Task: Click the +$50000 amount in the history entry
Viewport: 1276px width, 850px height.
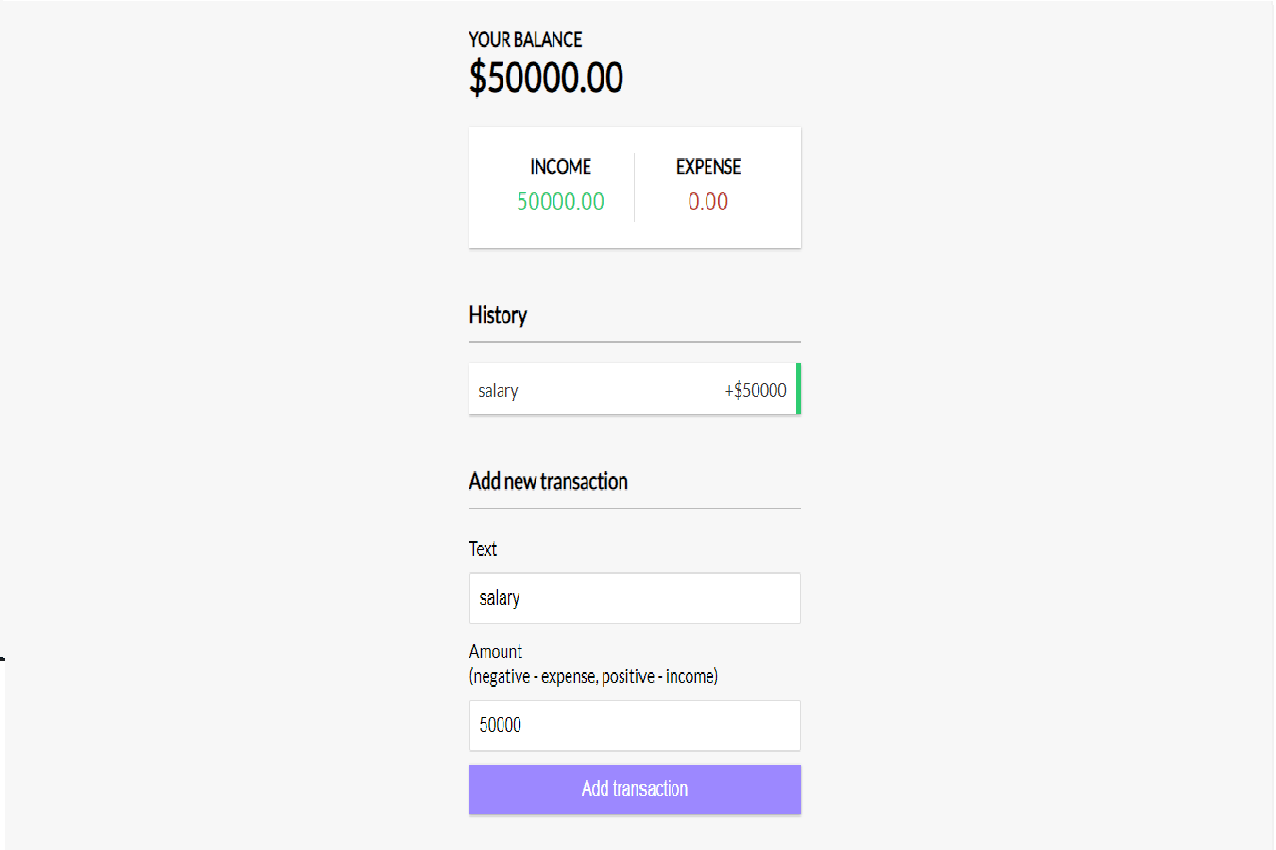Action: coord(755,390)
